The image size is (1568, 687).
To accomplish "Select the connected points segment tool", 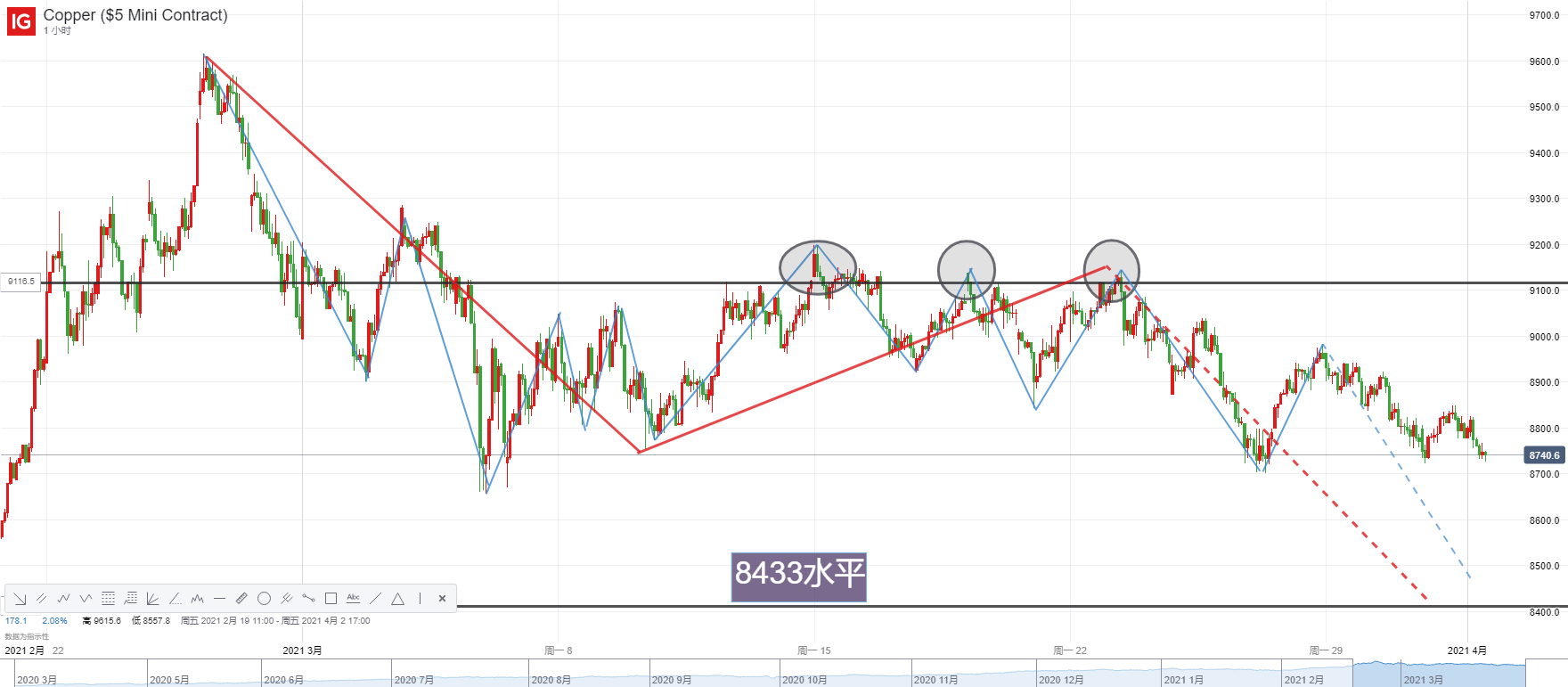I will click(308, 599).
